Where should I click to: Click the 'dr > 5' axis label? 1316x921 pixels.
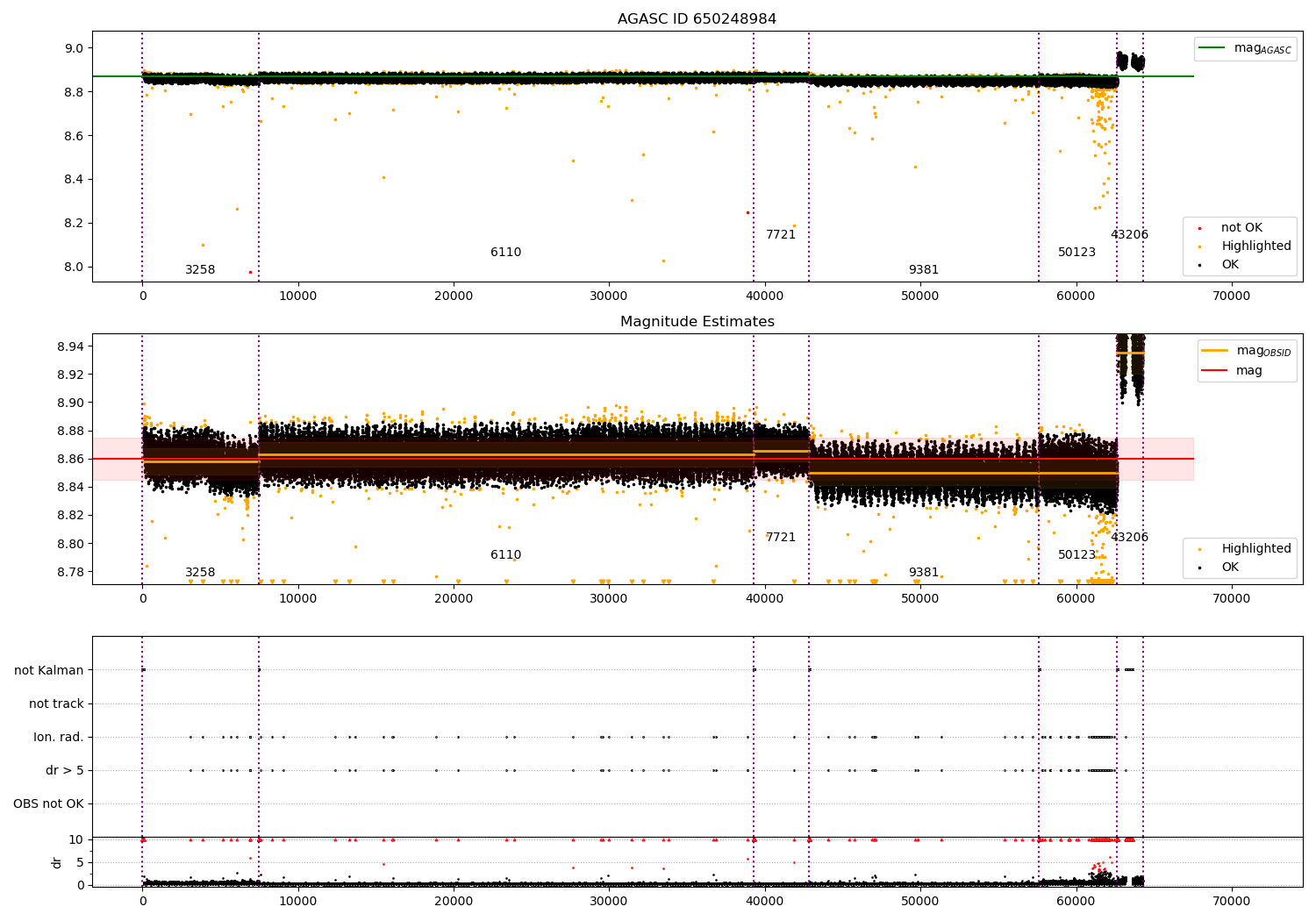point(65,771)
